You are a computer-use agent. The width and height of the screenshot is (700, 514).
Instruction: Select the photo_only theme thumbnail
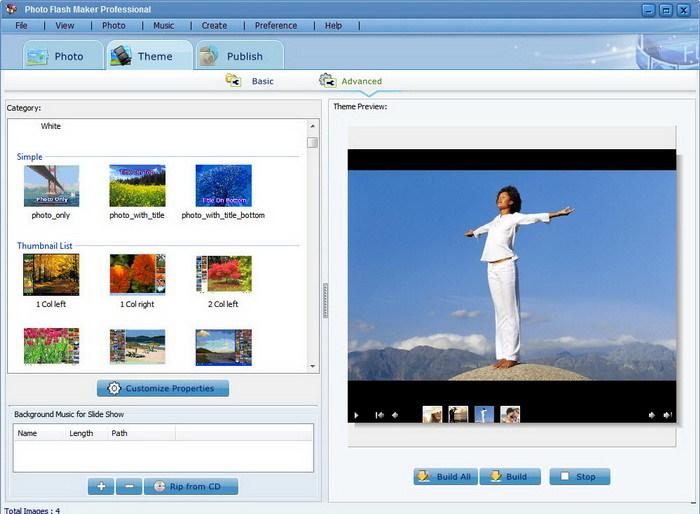[51, 186]
